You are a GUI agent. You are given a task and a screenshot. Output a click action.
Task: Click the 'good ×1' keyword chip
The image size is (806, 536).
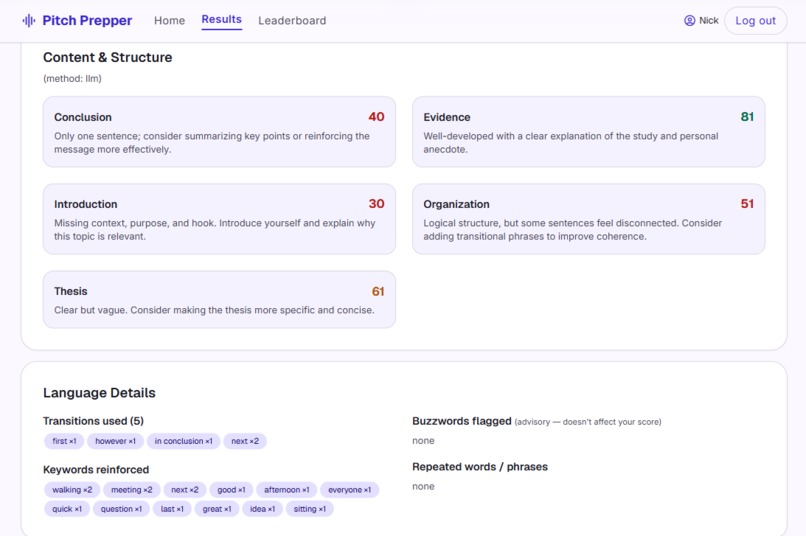[x=231, y=490]
